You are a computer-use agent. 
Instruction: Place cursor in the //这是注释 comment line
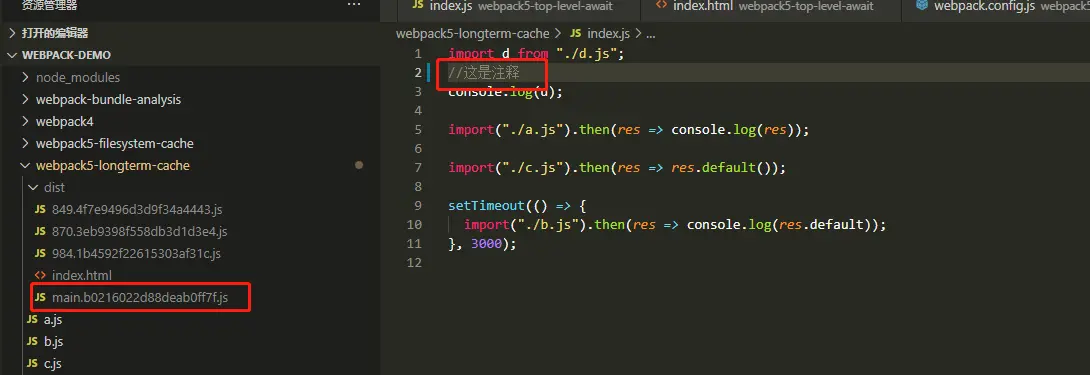point(484,72)
